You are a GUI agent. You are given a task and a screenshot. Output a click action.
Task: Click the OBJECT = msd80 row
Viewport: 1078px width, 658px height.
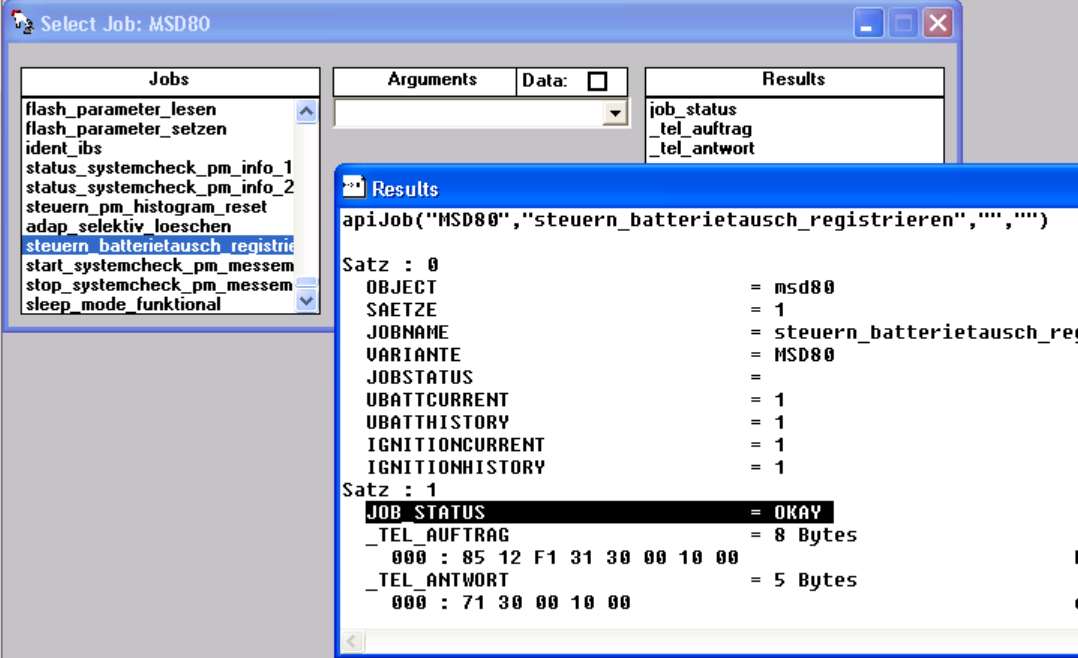pyautogui.click(x=600, y=287)
